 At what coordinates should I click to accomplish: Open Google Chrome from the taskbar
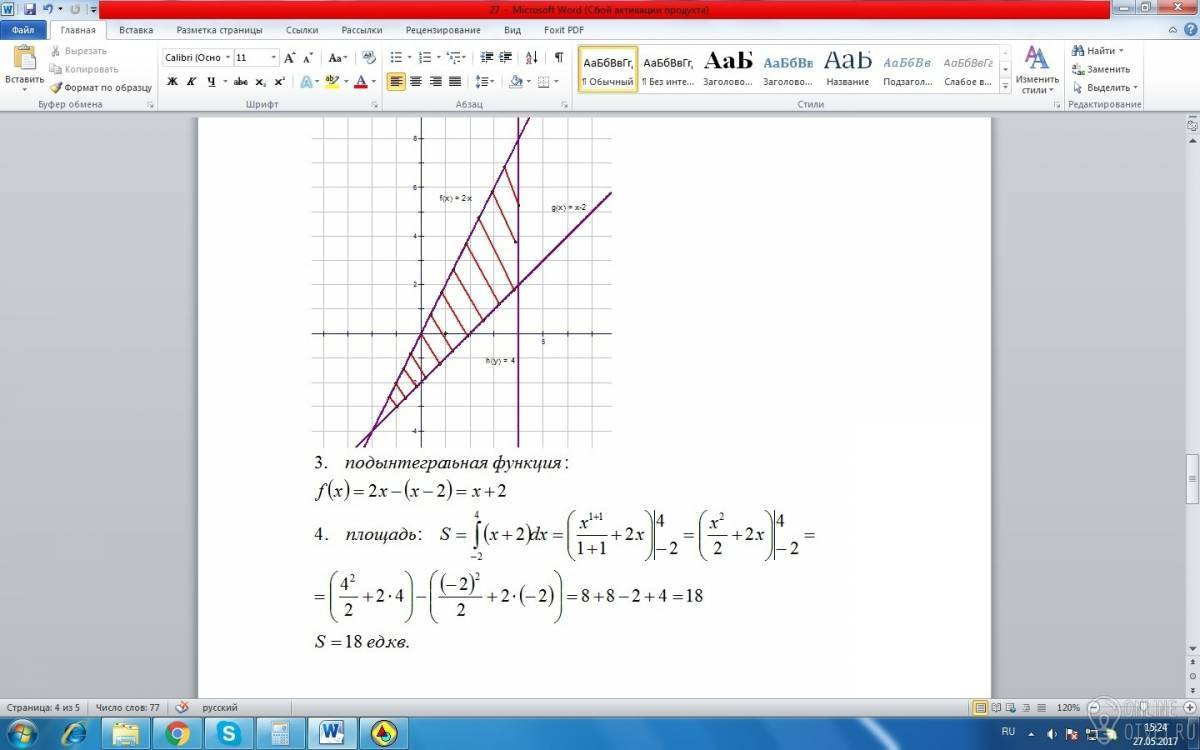pos(178,734)
